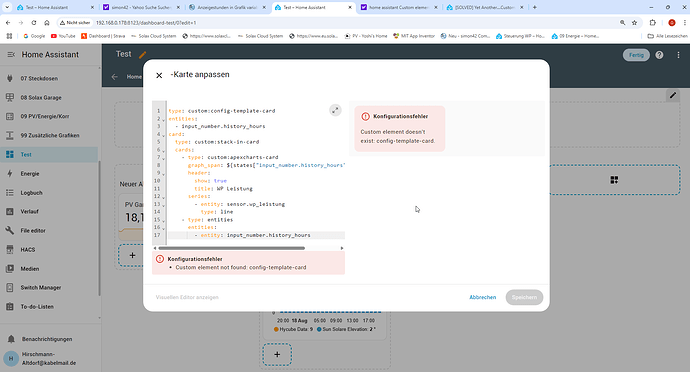
Task: Switch to the simon42 Yahoo Suche tab
Action: coord(141,7)
